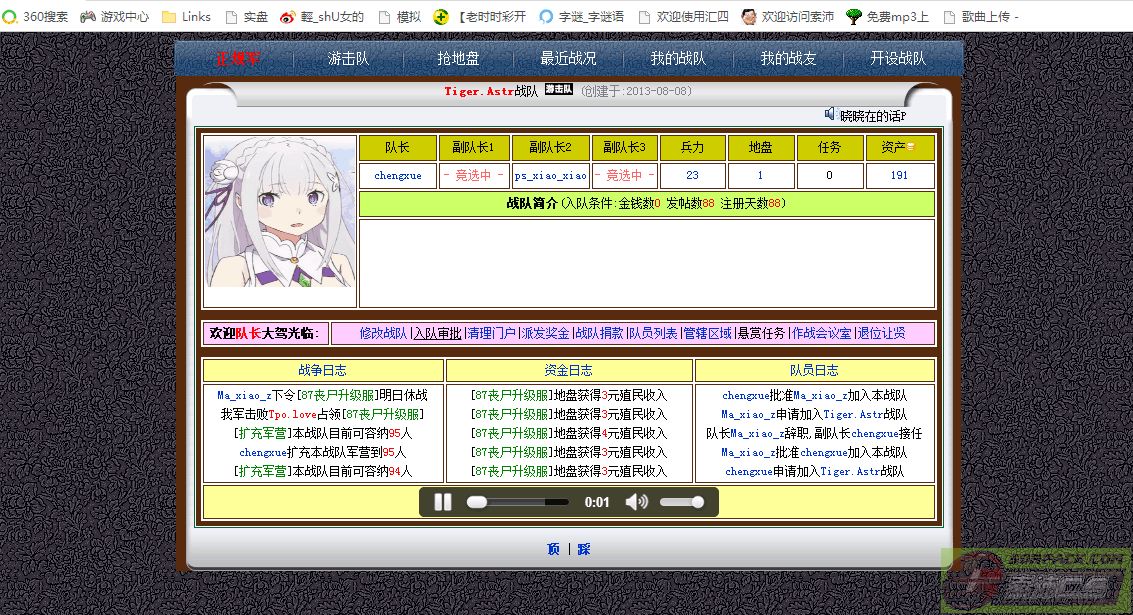Open captain chengxue's profile in 队长 column
1133x615 pixels.
[x=397, y=175]
